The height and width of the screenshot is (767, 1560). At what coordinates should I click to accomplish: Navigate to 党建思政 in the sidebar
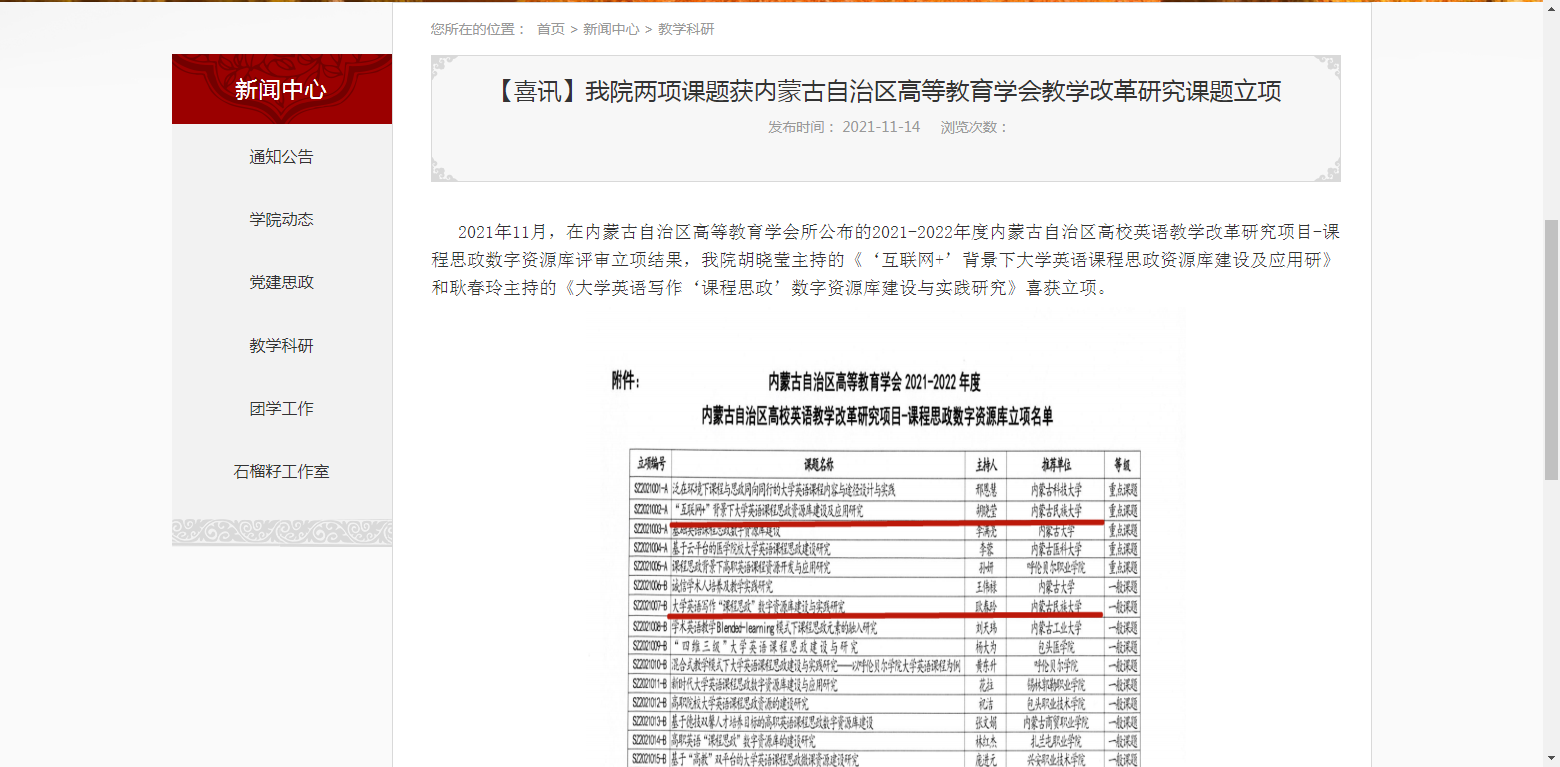281,283
